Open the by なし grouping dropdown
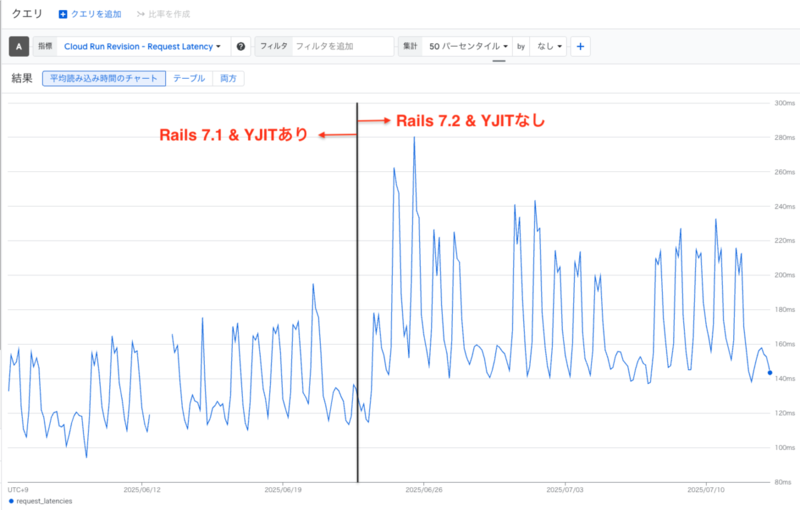This screenshot has height=510, width=800. (x=548, y=46)
